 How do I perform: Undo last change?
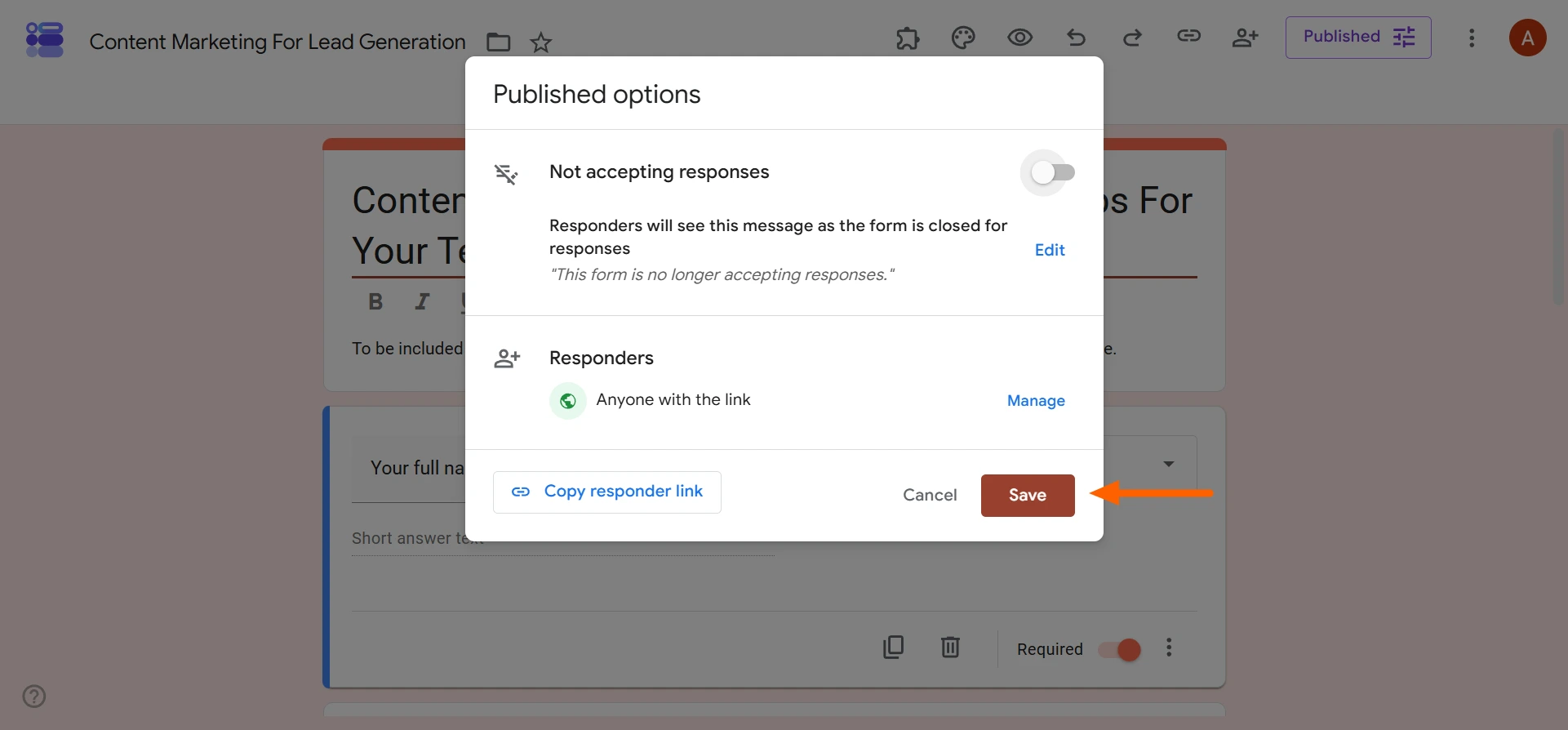click(1076, 38)
